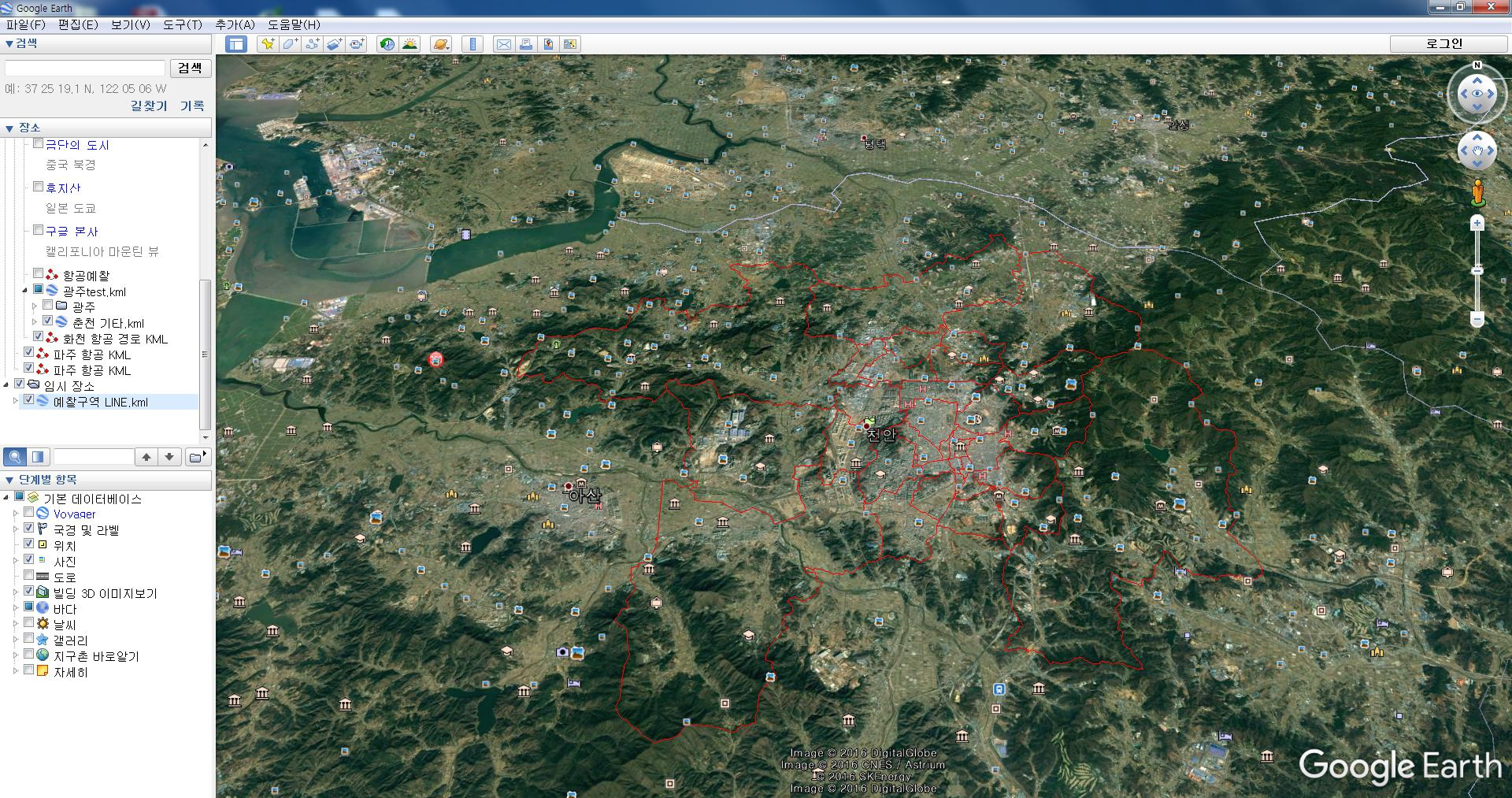Screen dimensions: 1512x798
Task: Click the north N compass marker
Action: [x=1477, y=65]
